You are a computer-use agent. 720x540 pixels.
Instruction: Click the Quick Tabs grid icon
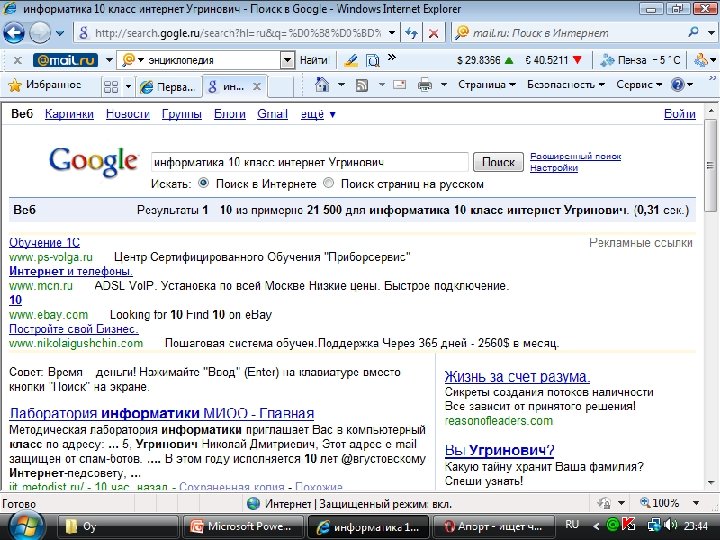point(111,86)
